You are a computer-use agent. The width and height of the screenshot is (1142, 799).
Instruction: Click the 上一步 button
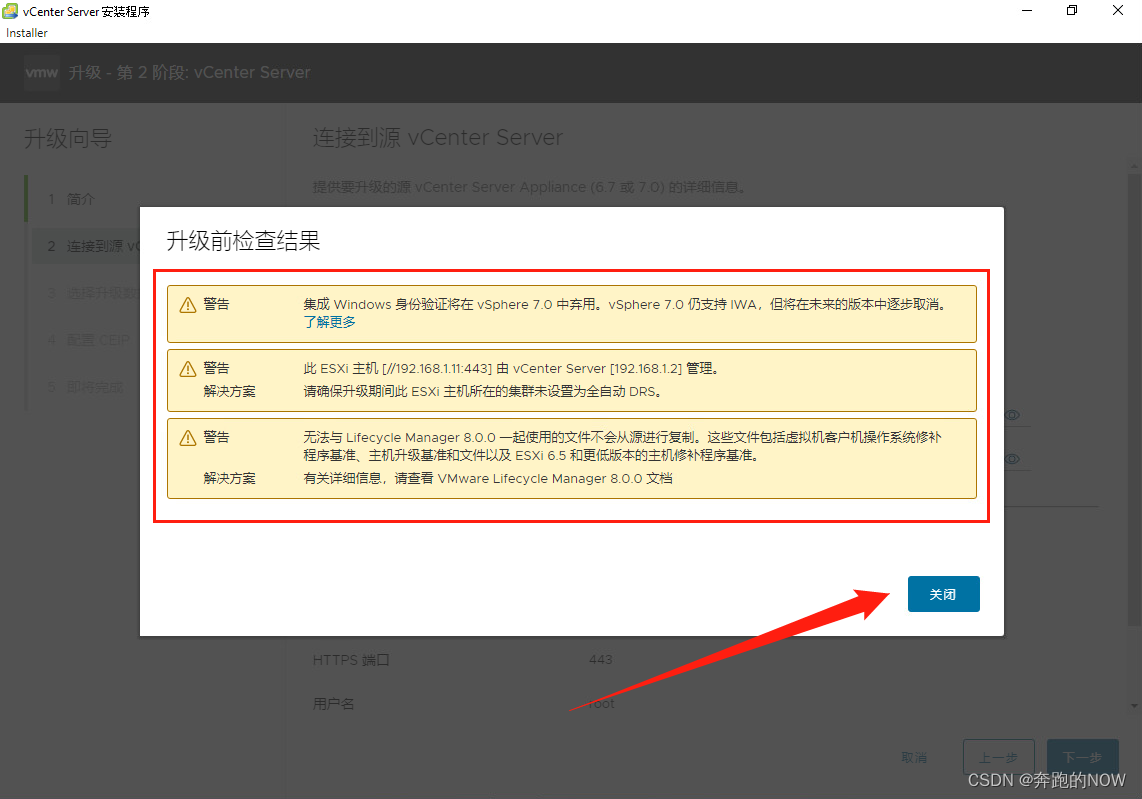click(998, 757)
